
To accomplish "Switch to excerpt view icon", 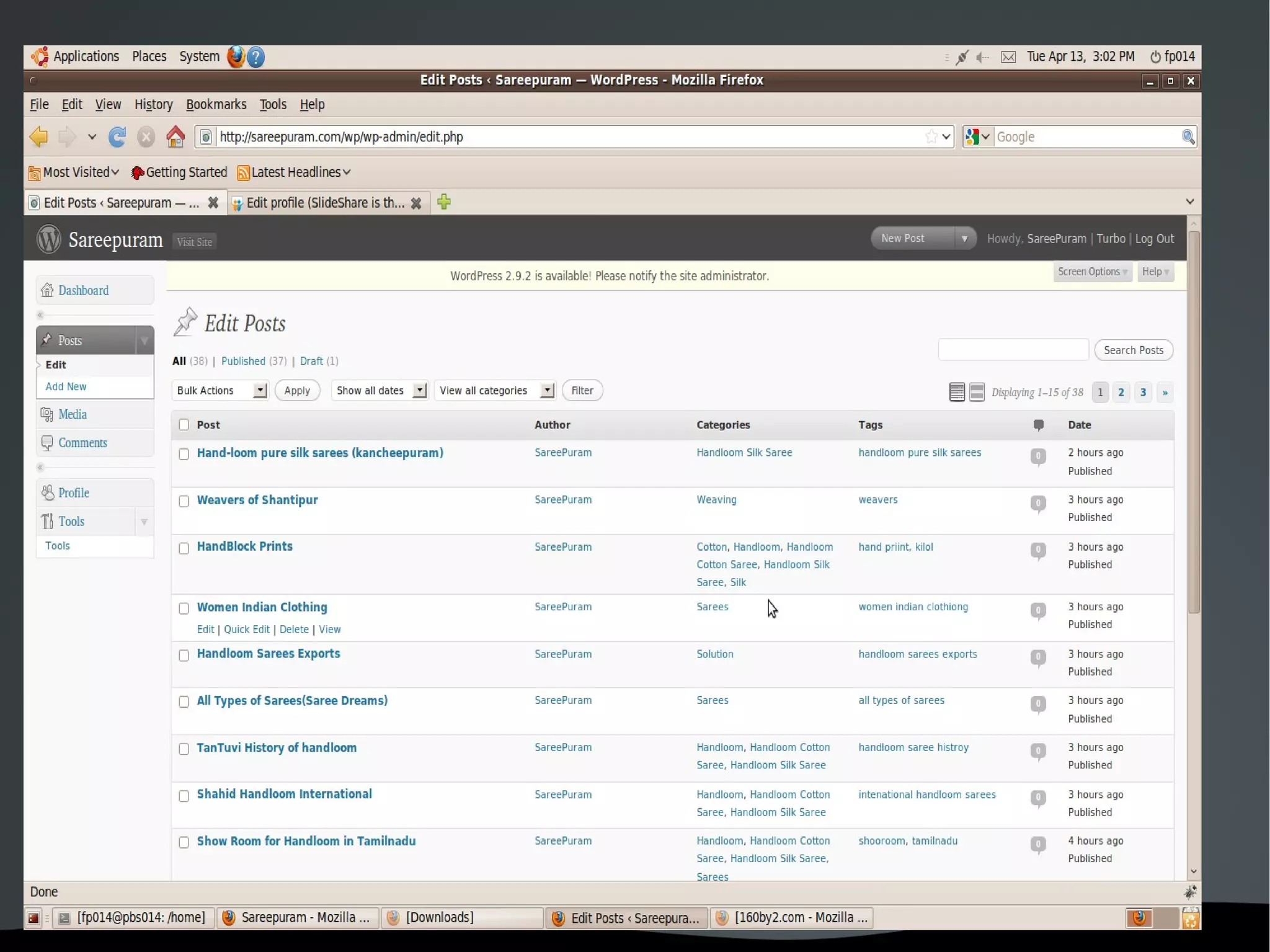I will point(977,392).
